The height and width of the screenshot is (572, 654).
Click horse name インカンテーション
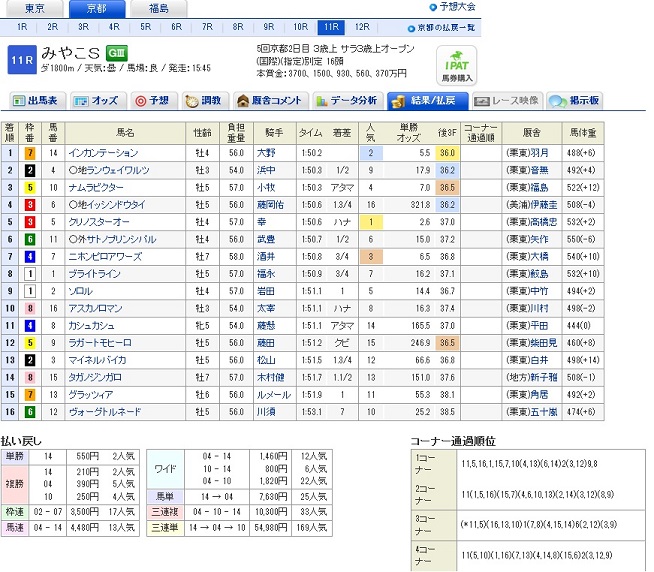click(x=102, y=153)
